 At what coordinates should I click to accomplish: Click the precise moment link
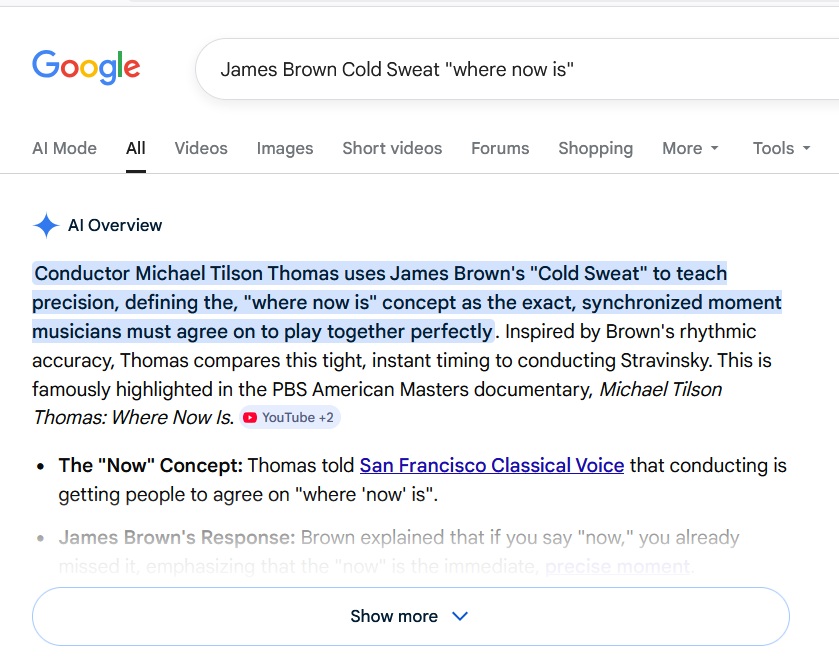click(617, 566)
